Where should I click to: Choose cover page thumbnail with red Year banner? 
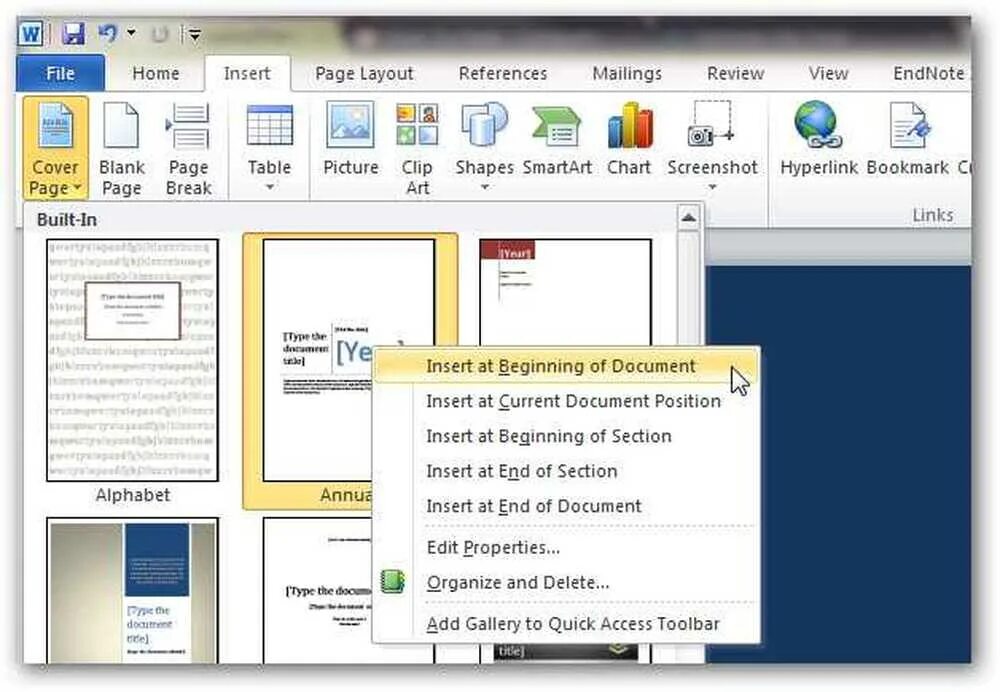pos(565,292)
